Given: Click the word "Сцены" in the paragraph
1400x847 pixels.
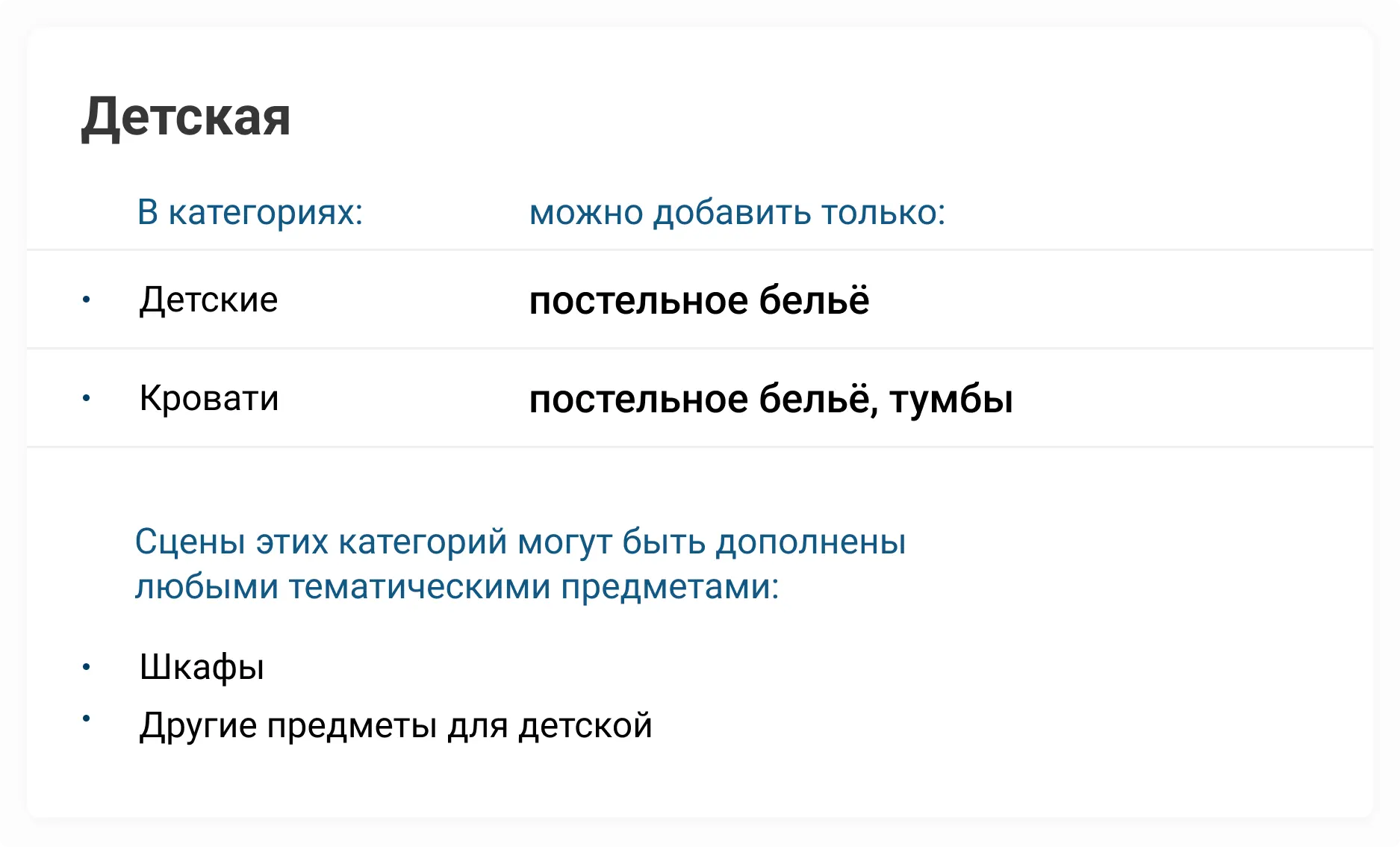Looking at the screenshot, I should click(x=190, y=542).
